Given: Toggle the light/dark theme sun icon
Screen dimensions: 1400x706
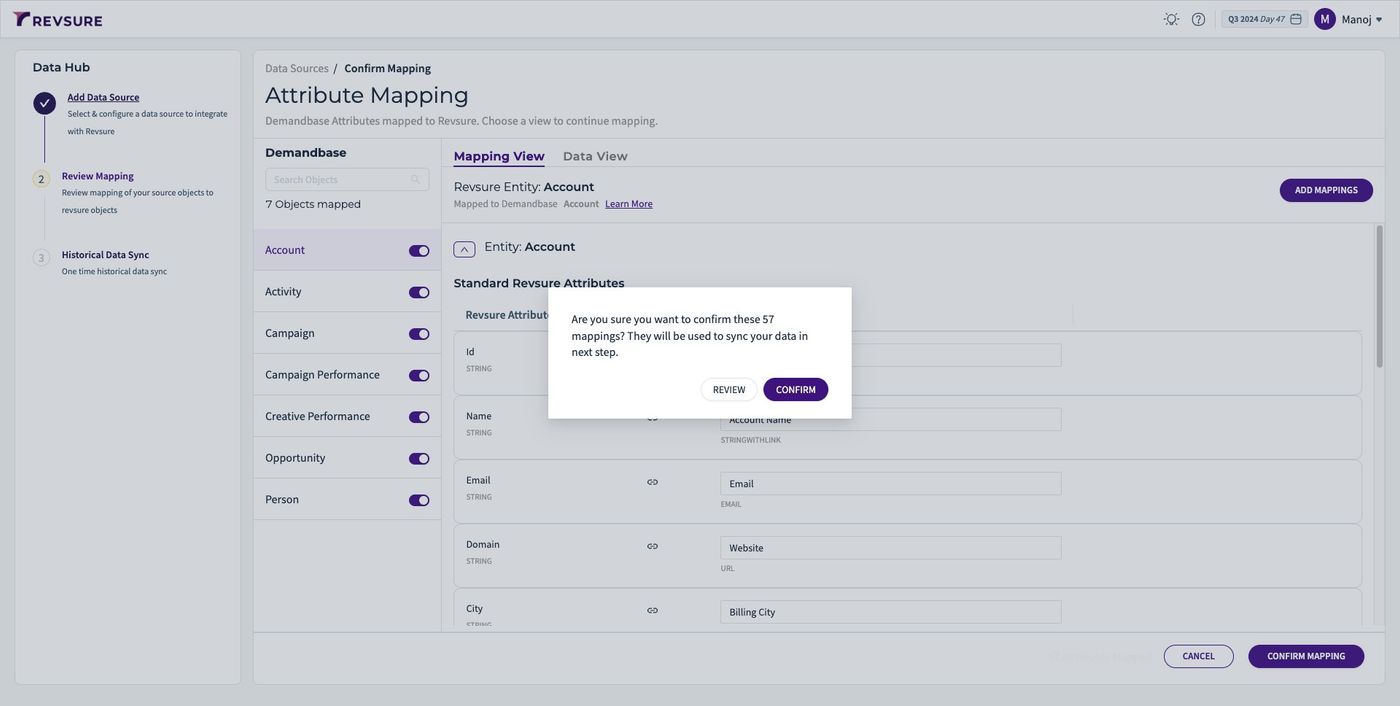Looking at the screenshot, I should click(x=1171, y=19).
